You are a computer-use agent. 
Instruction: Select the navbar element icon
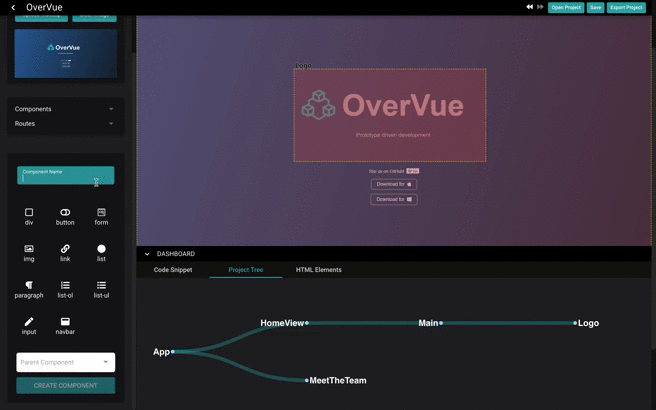pyautogui.click(x=65, y=321)
